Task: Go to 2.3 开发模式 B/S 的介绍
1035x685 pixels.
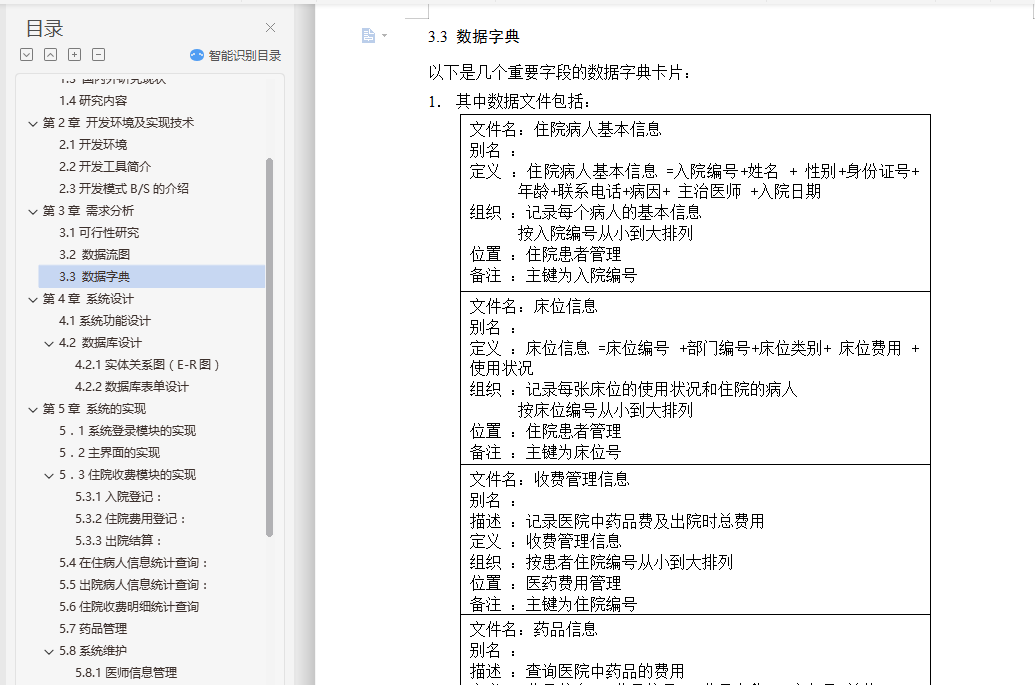Action: point(124,189)
